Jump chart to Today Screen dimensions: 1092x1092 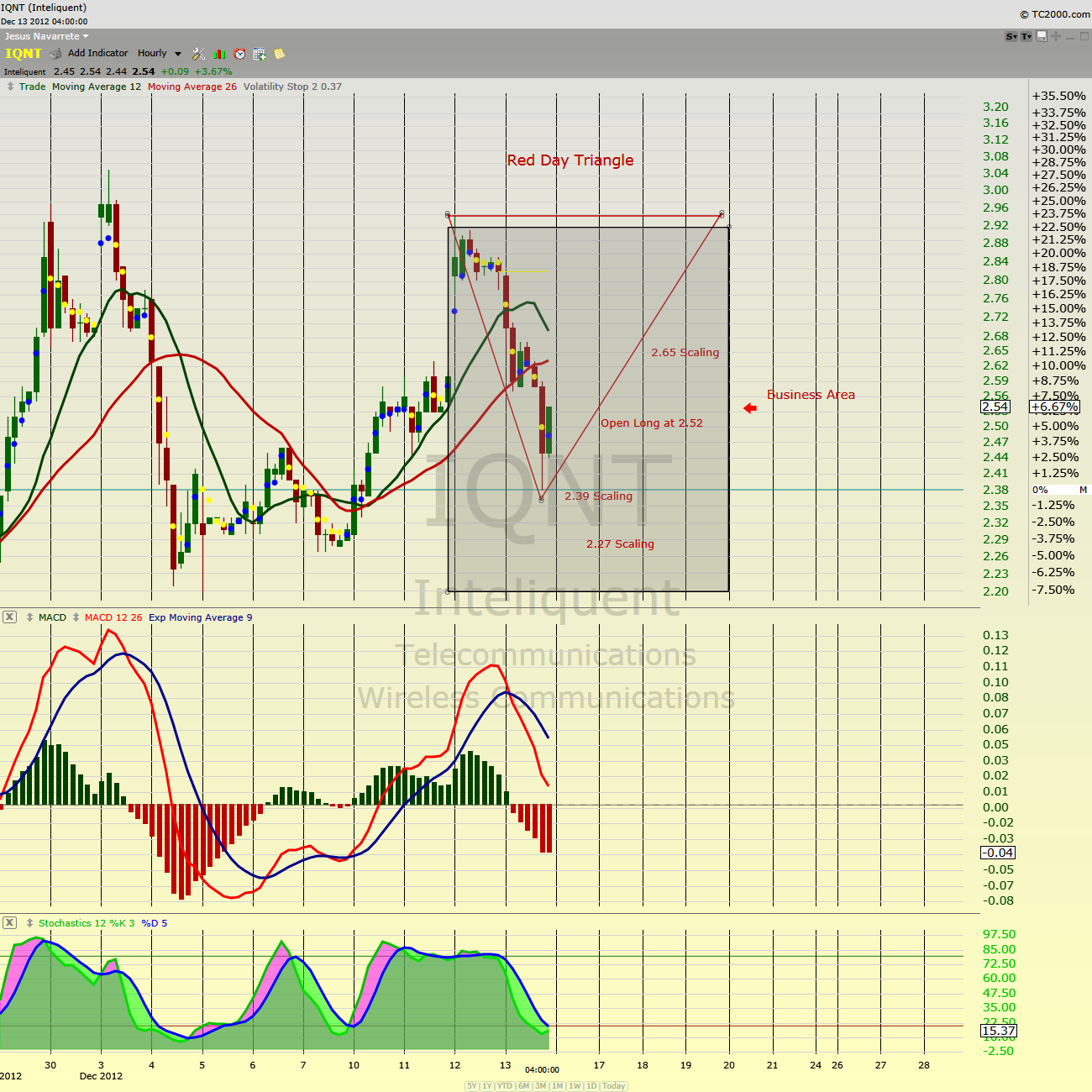pyautogui.click(x=614, y=1086)
